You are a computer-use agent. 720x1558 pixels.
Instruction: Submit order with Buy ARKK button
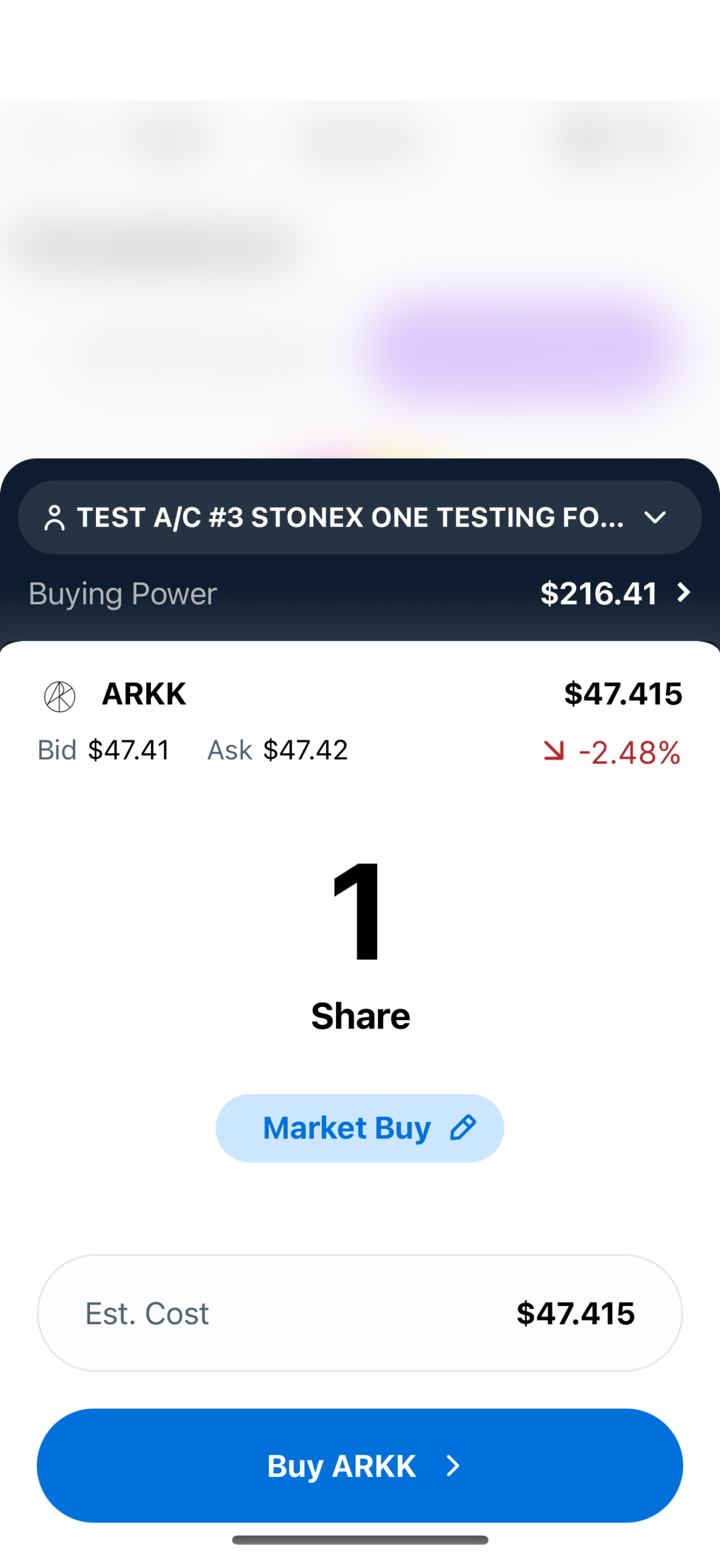click(360, 1466)
